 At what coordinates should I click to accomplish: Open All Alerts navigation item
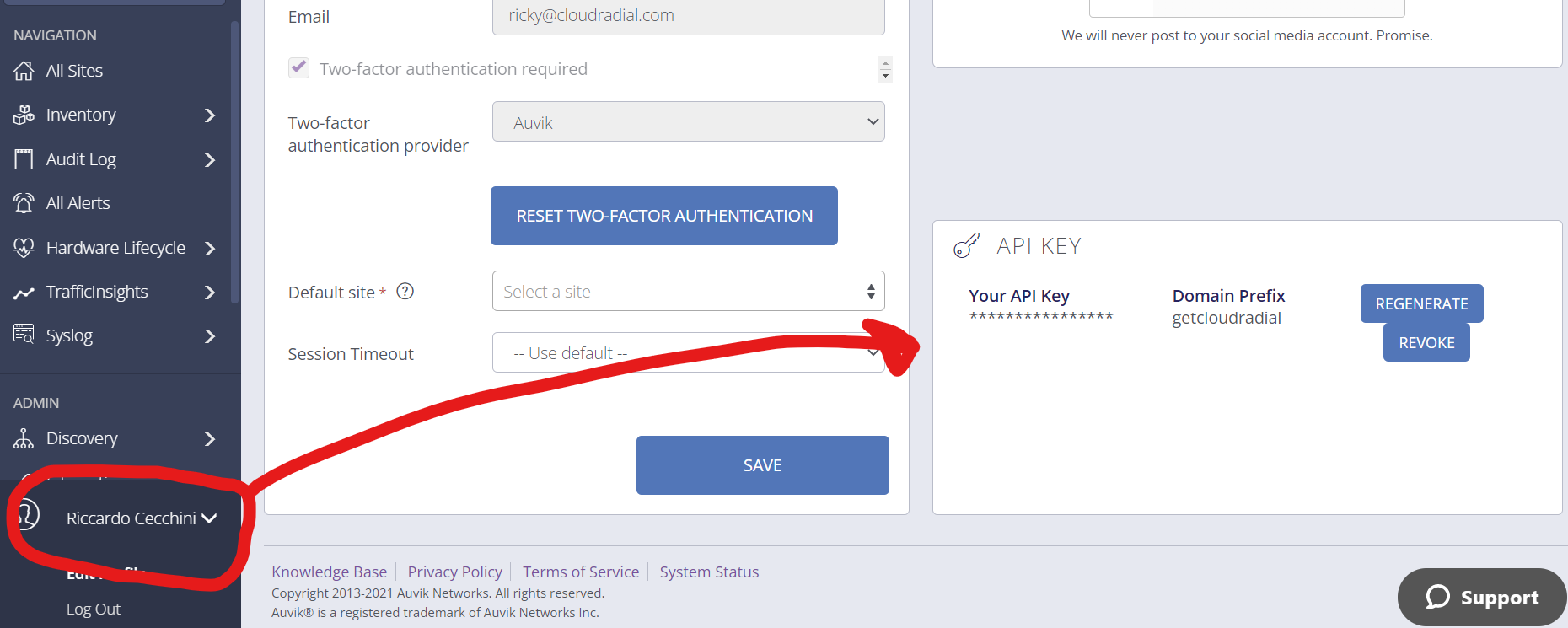78,203
